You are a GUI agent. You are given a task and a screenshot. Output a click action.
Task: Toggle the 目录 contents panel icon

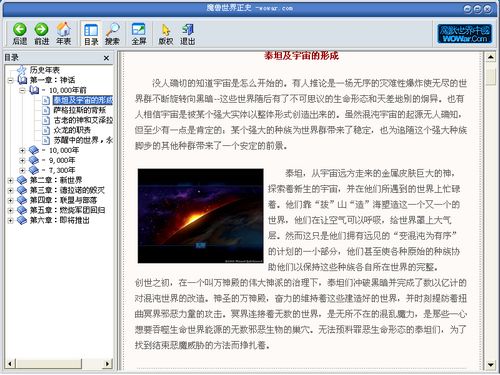[91, 30]
